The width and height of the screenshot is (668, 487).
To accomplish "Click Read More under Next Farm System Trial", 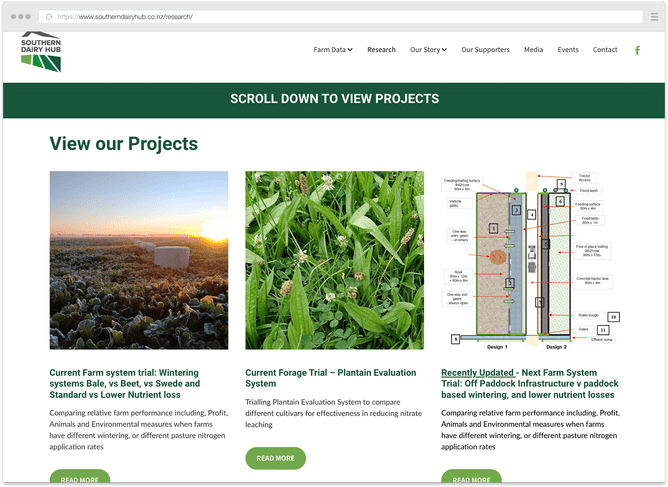I will [x=471, y=479].
